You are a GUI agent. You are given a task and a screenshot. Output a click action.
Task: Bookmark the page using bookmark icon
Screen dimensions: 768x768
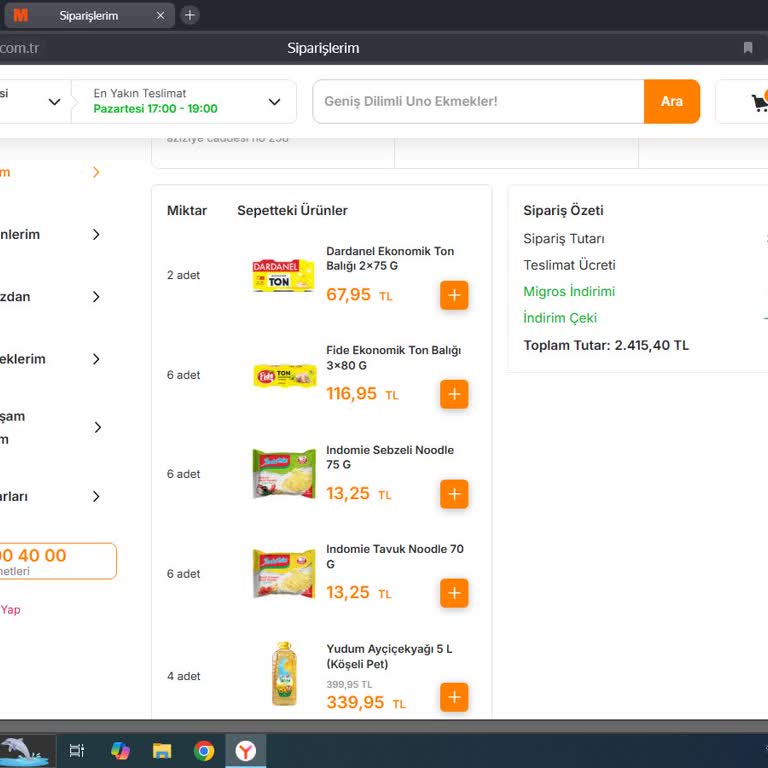(748, 48)
